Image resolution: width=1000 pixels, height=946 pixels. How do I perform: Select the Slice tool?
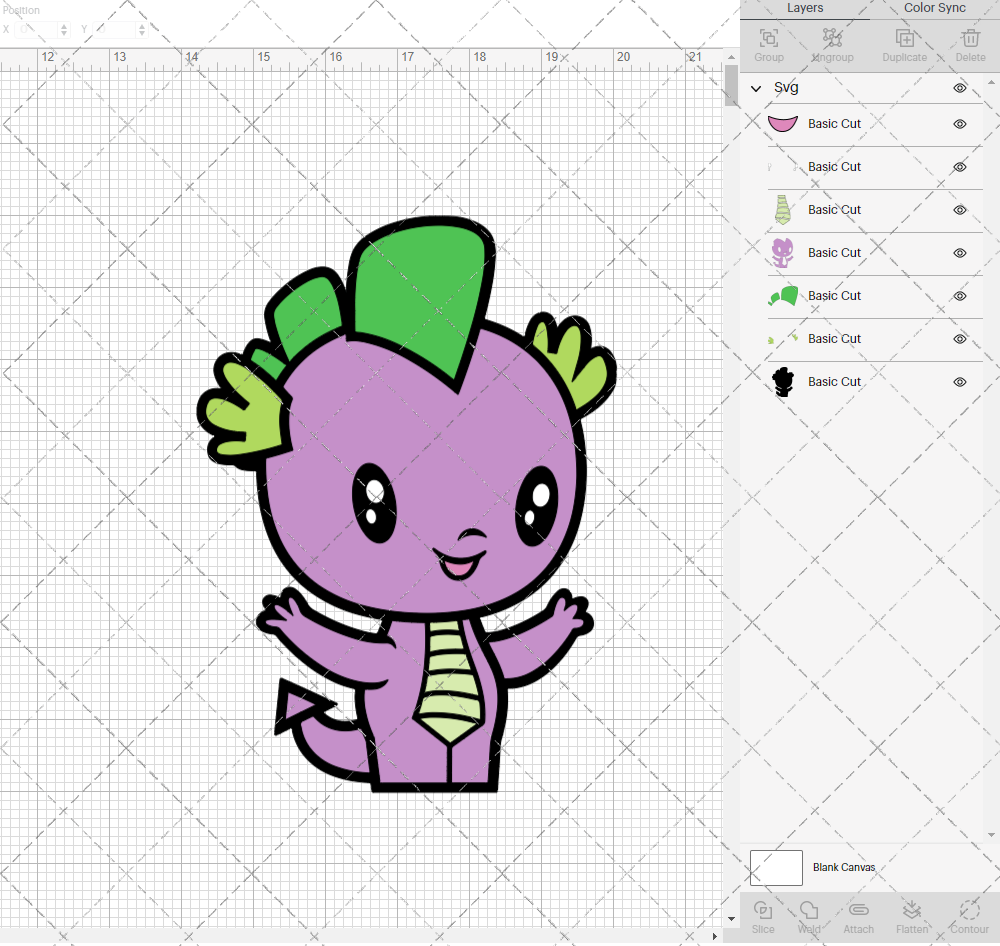(x=763, y=913)
